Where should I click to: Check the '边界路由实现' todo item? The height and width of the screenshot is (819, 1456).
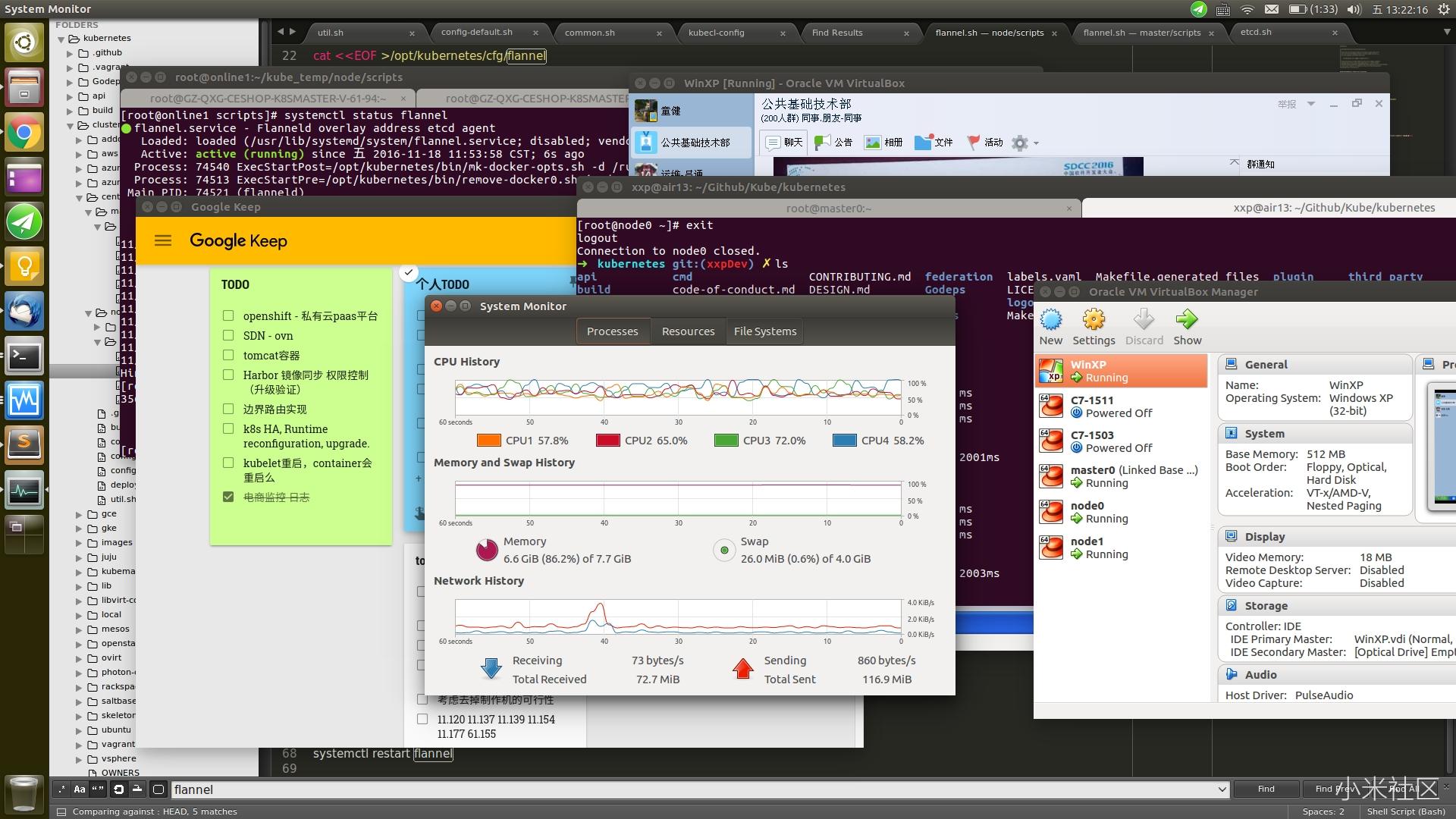point(228,409)
